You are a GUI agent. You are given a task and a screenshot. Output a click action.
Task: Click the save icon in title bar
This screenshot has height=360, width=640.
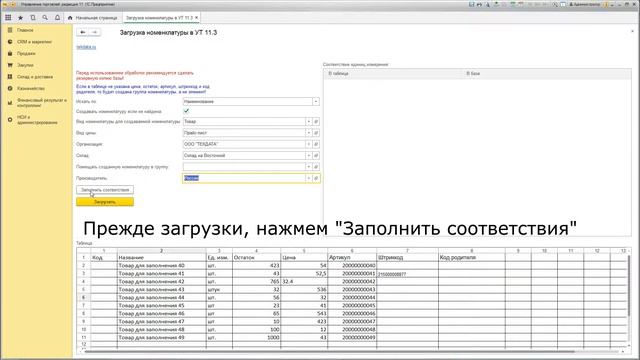[x=471, y=4]
